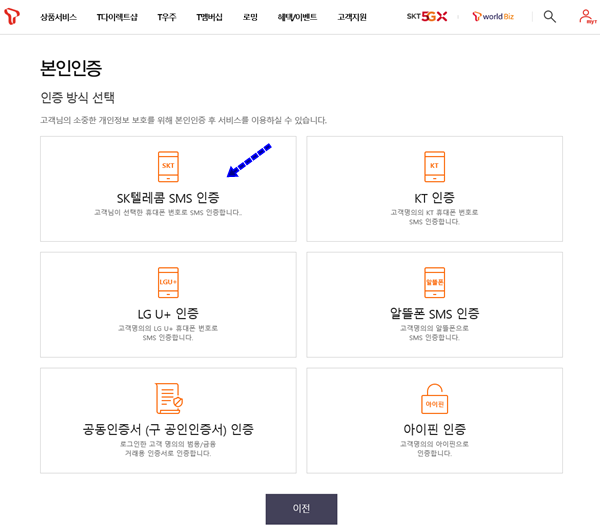Open the MyT user profile icon
Screen dimensions: 600x528
587,17
